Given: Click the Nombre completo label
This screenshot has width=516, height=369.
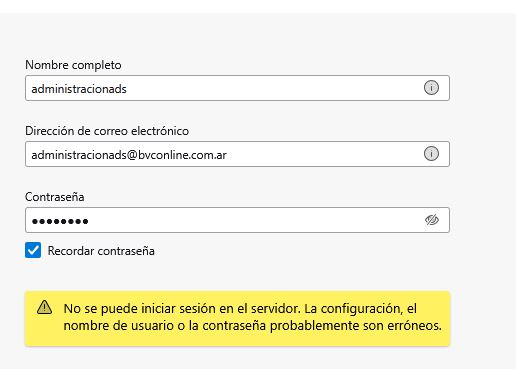Looking at the screenshot, I should pos(73,65).
